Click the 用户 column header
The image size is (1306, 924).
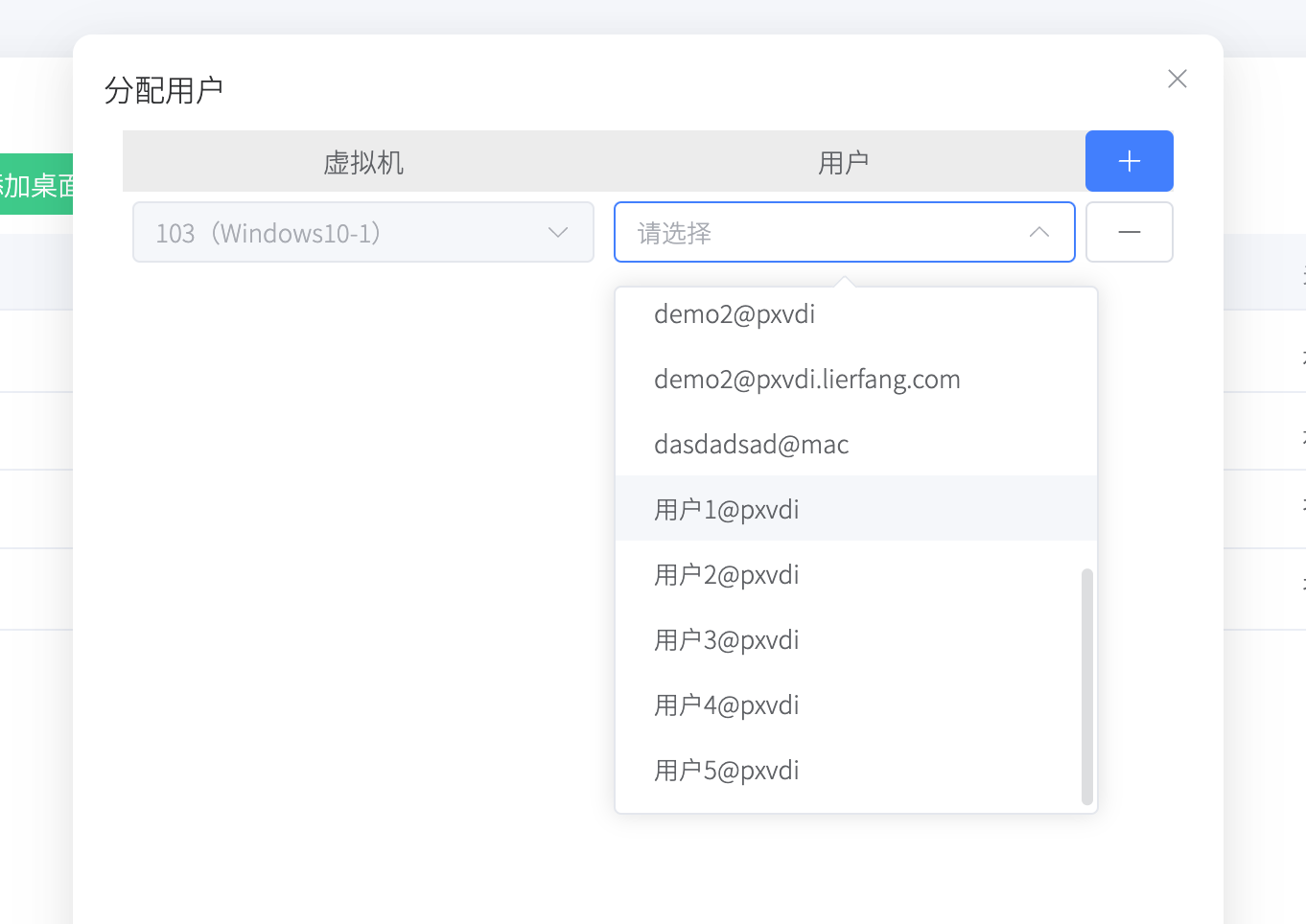pos(844,161)
